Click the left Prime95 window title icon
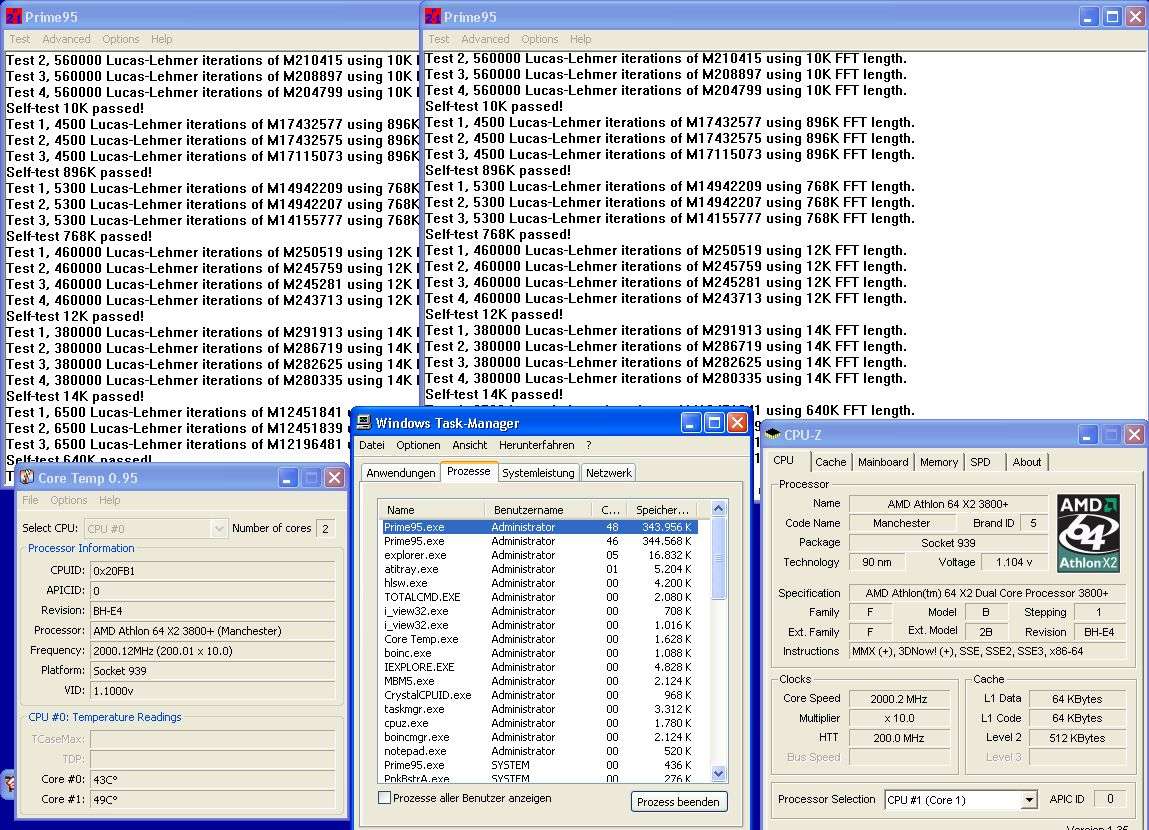 (x=14, y=16)
